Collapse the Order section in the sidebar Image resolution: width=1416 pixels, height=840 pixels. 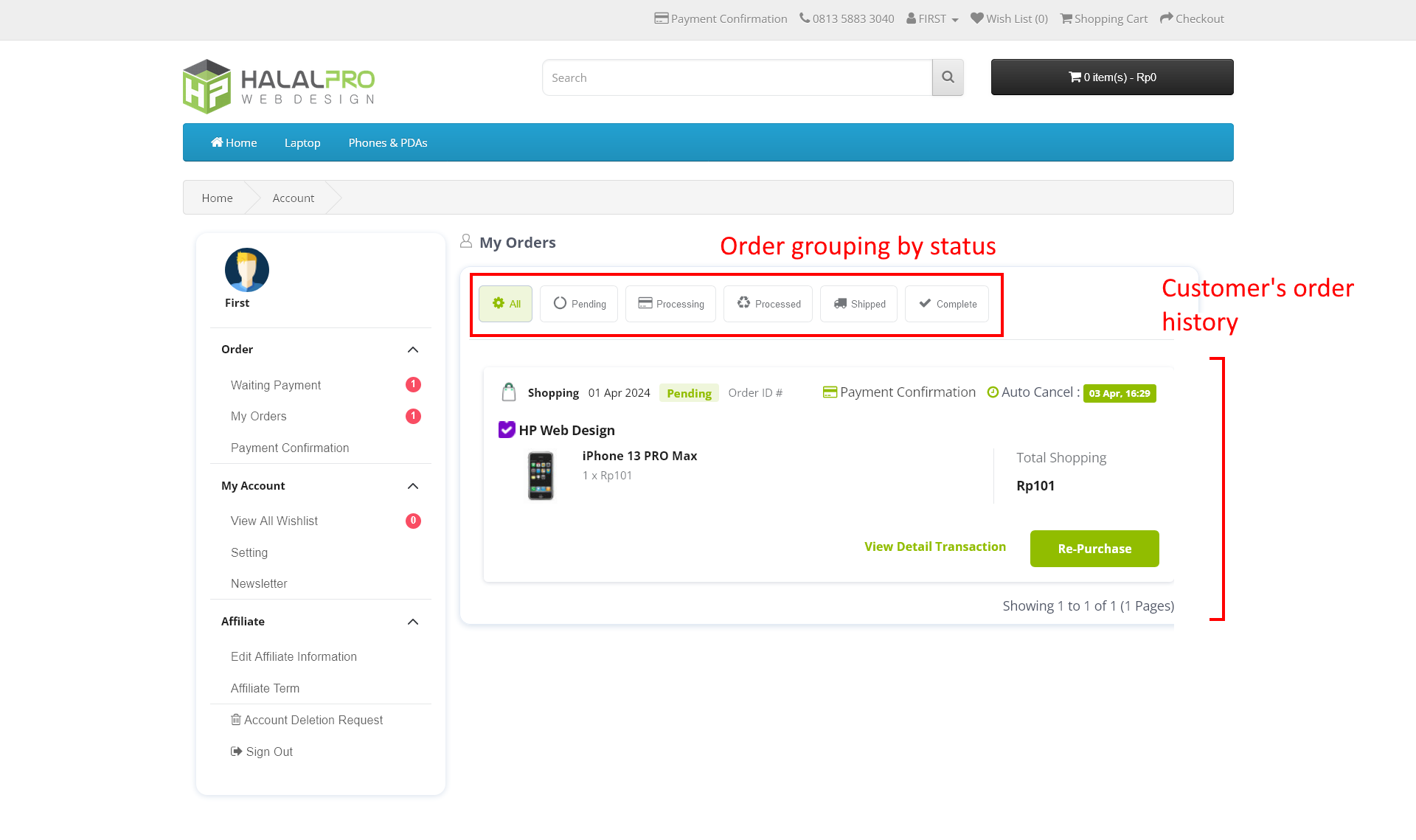click(413, 350)
